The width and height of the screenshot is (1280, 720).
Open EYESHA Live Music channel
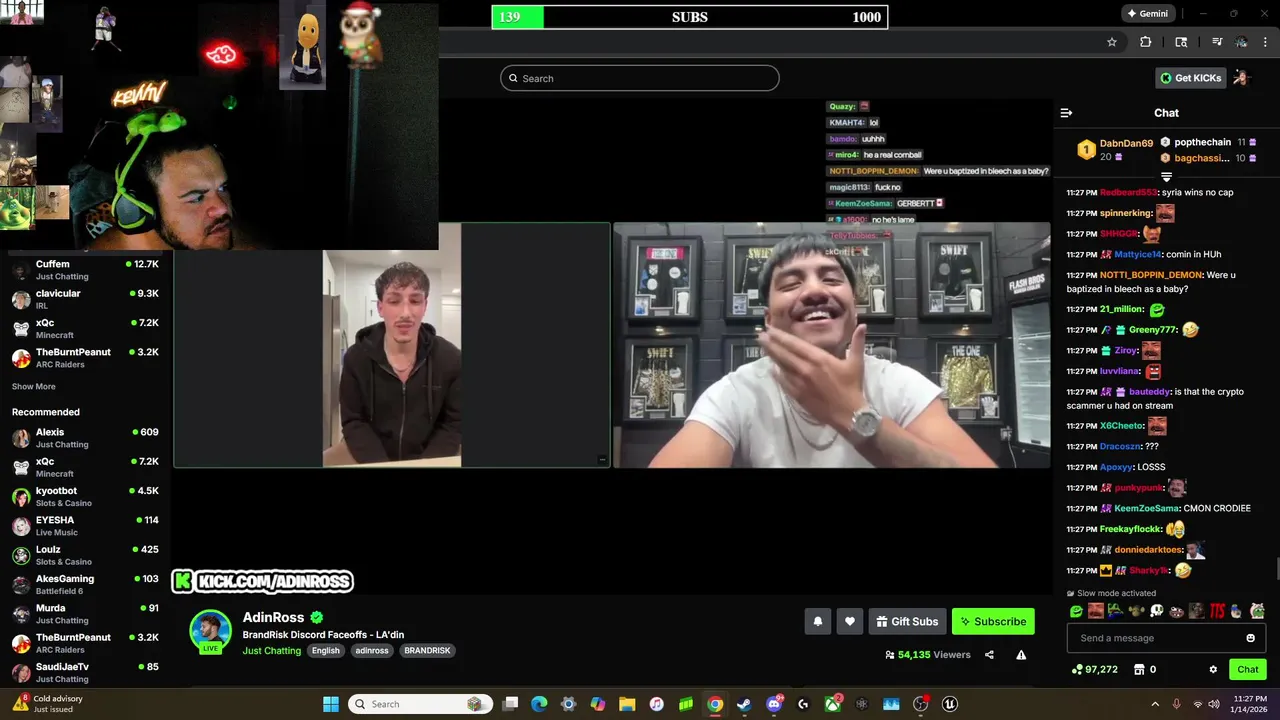tap(85, 526)
